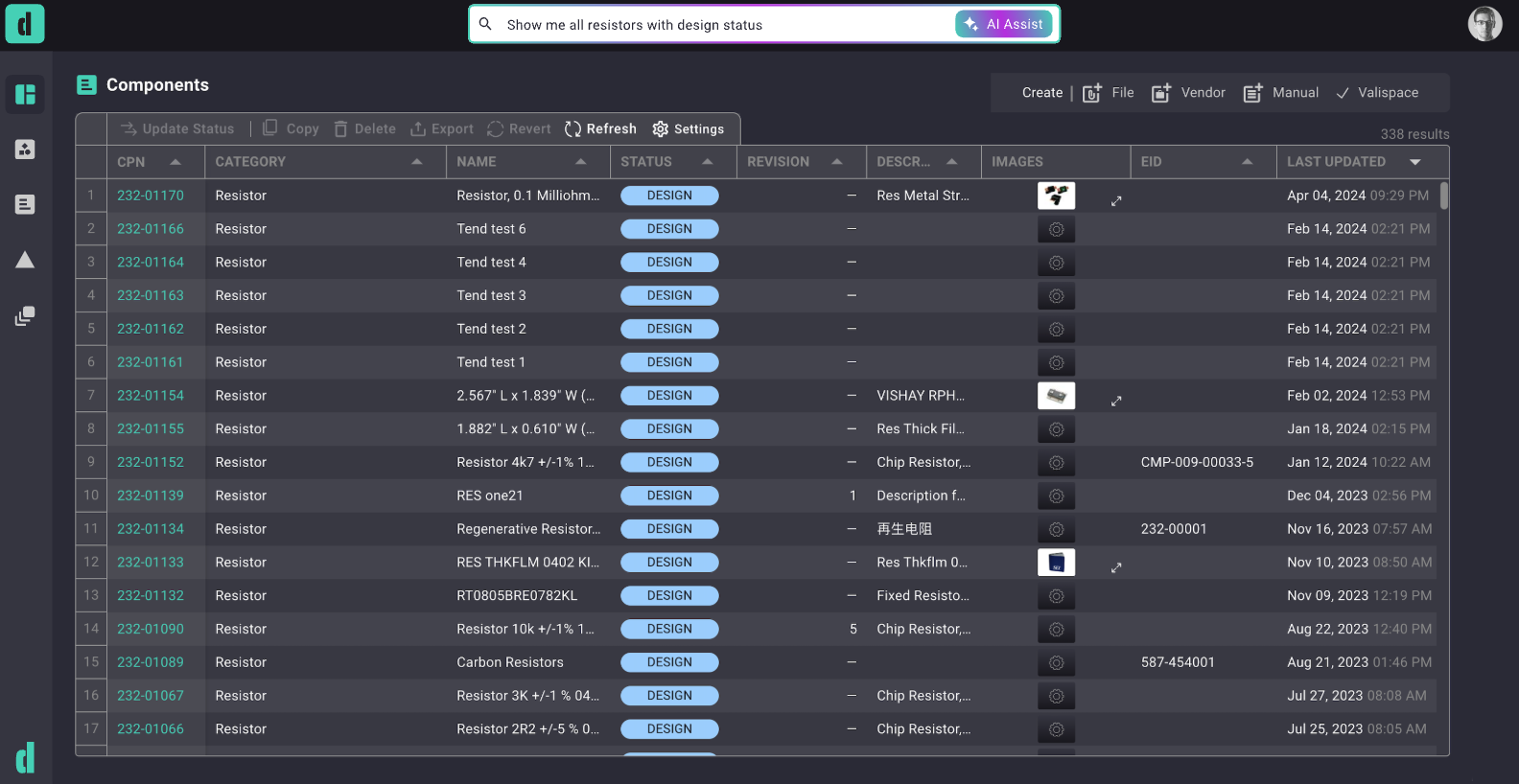This screenshot has height=784, width=1519.
Task: Toggle Last Updated sort direction arrow
Action: tap(1415, 162)
